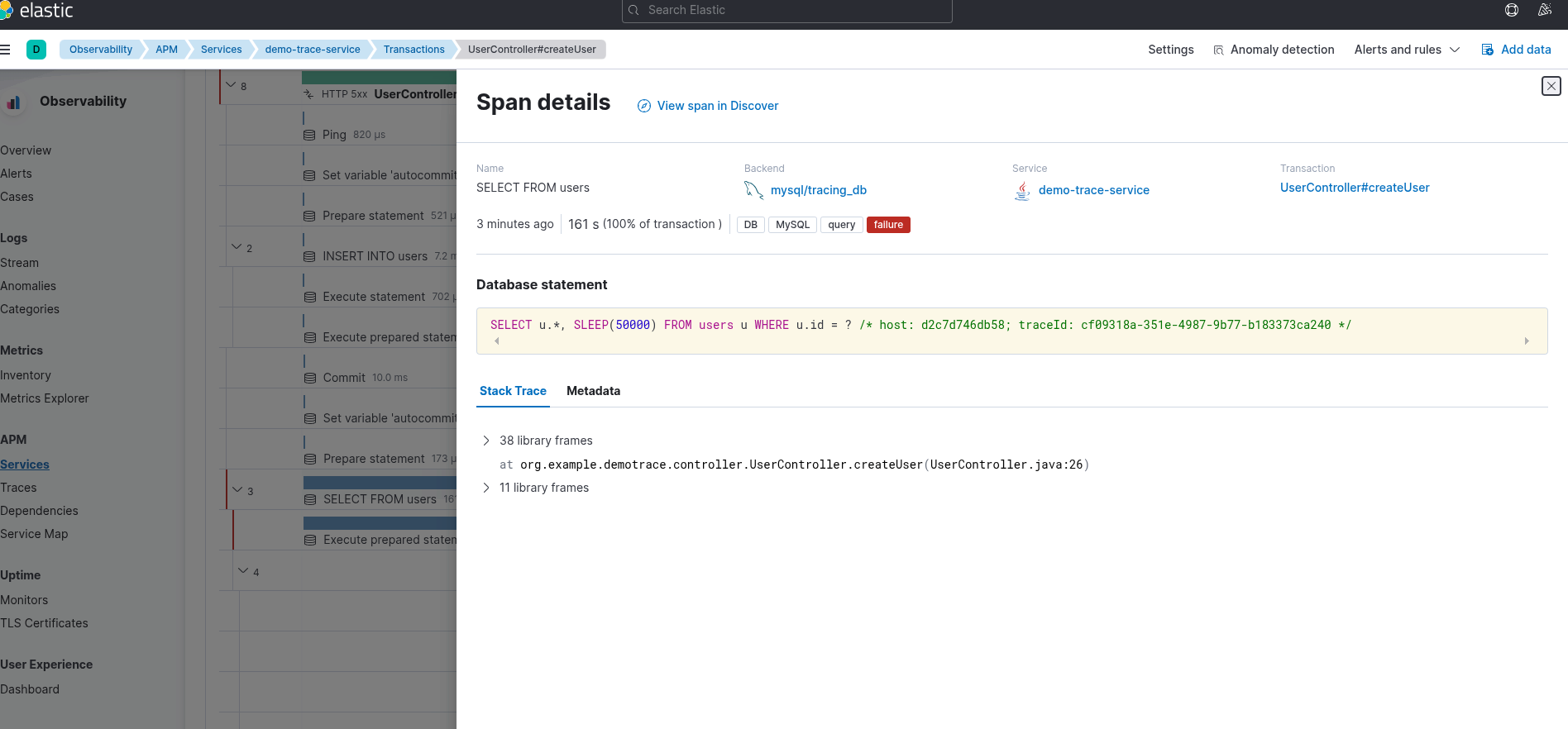This screenshot has height=729, width=1568.
Task: Expand the 38 library frames
Action: coord(486,441)
